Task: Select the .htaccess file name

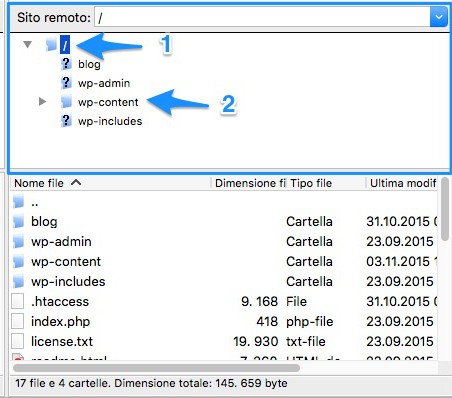Action: pos(60,302)
